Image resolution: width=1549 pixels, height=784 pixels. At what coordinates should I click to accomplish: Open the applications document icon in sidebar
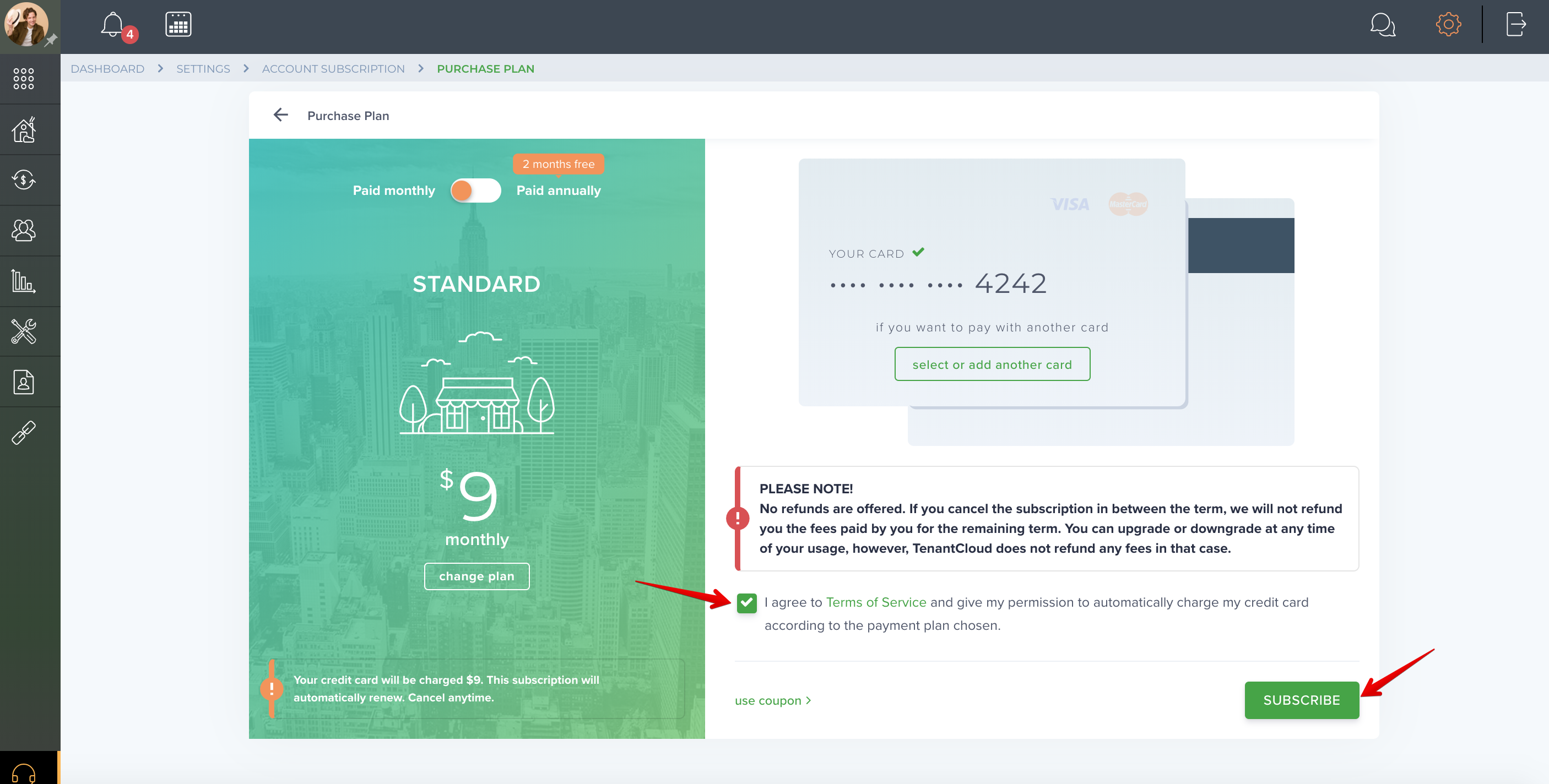24,382
